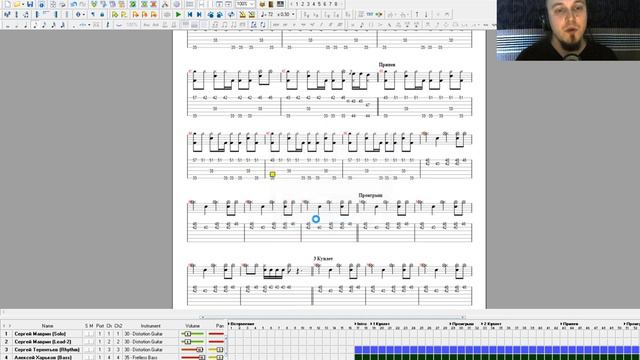Viewport: 640px width, 360px height.
Task: Expand arrow next to blue info icon
Action: (84, 14)
